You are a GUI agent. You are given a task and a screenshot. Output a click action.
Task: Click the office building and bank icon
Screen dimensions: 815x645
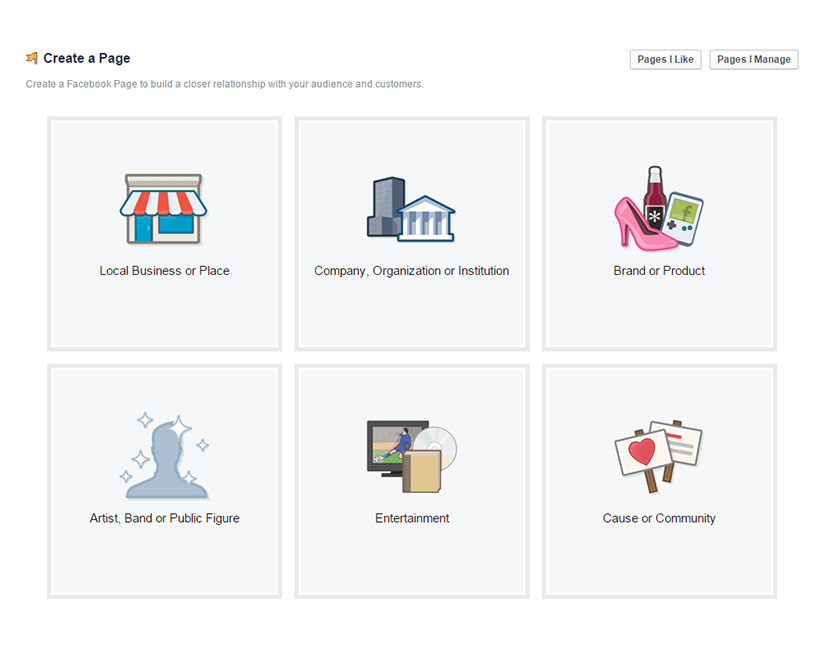[x=411, y=209]
